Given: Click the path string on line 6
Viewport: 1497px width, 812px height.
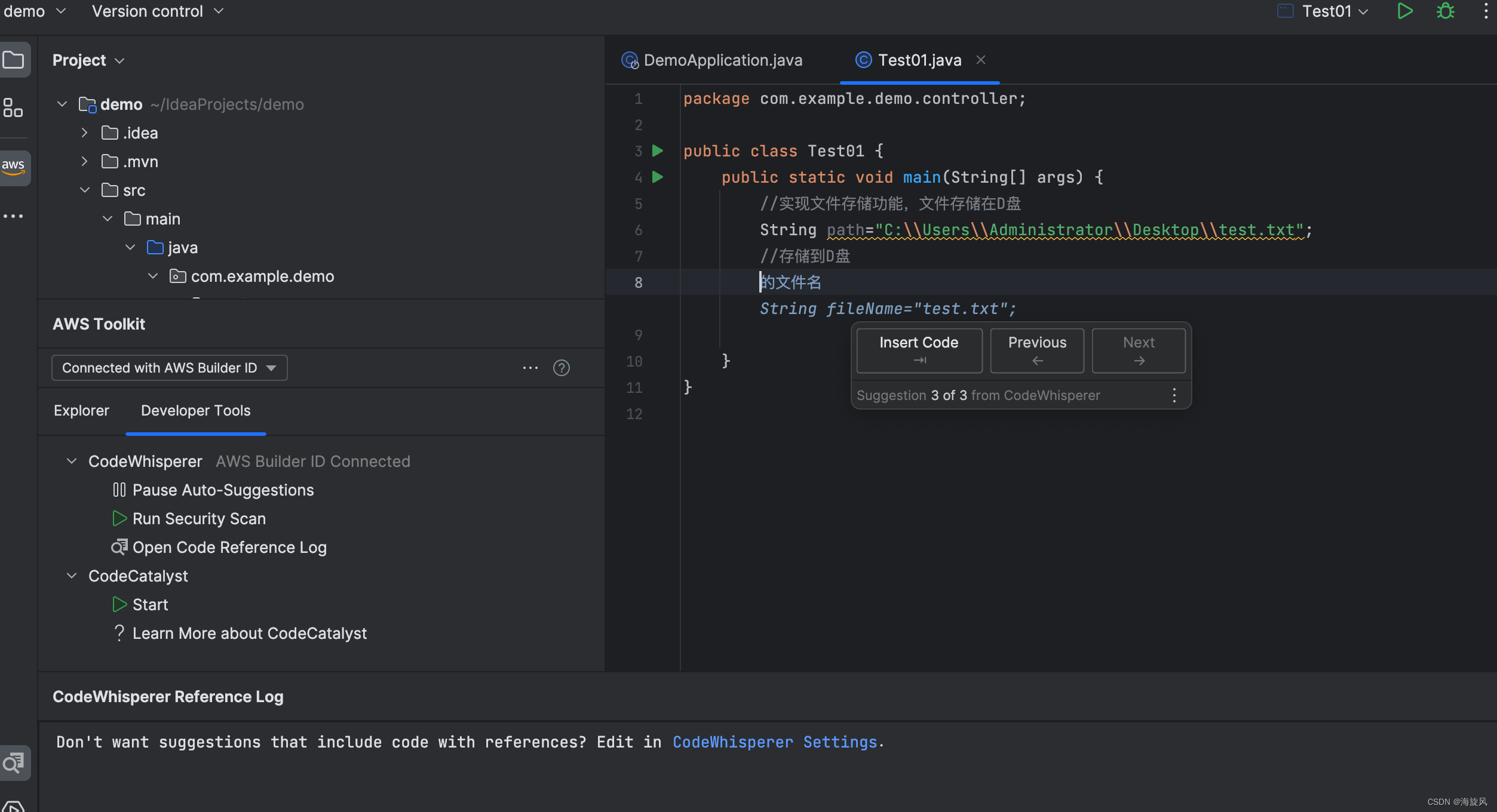Looking at the screenshot, I should 1089,230.
